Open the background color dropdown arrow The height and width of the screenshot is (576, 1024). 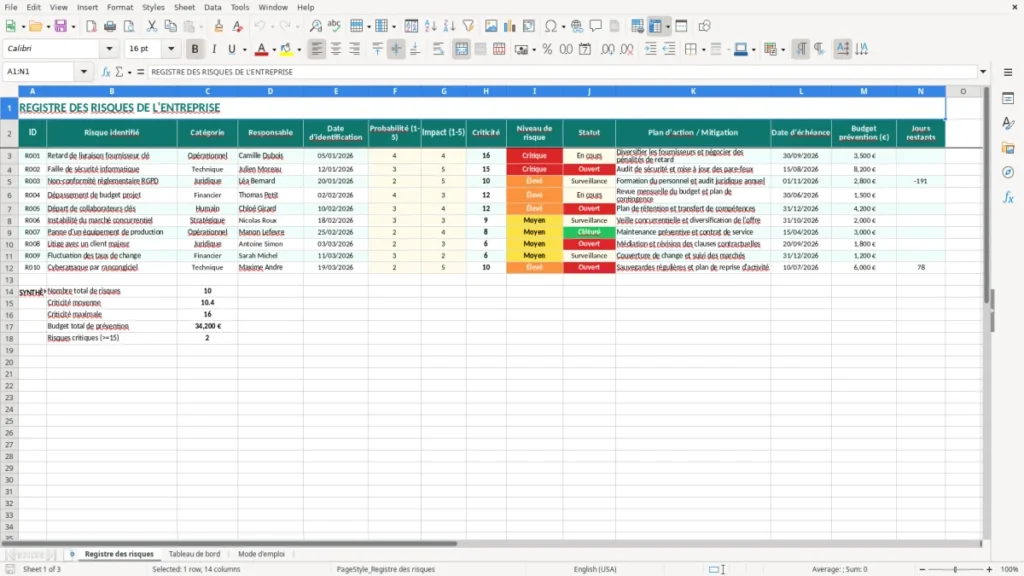pyautogui.click(x=299, y=50)
